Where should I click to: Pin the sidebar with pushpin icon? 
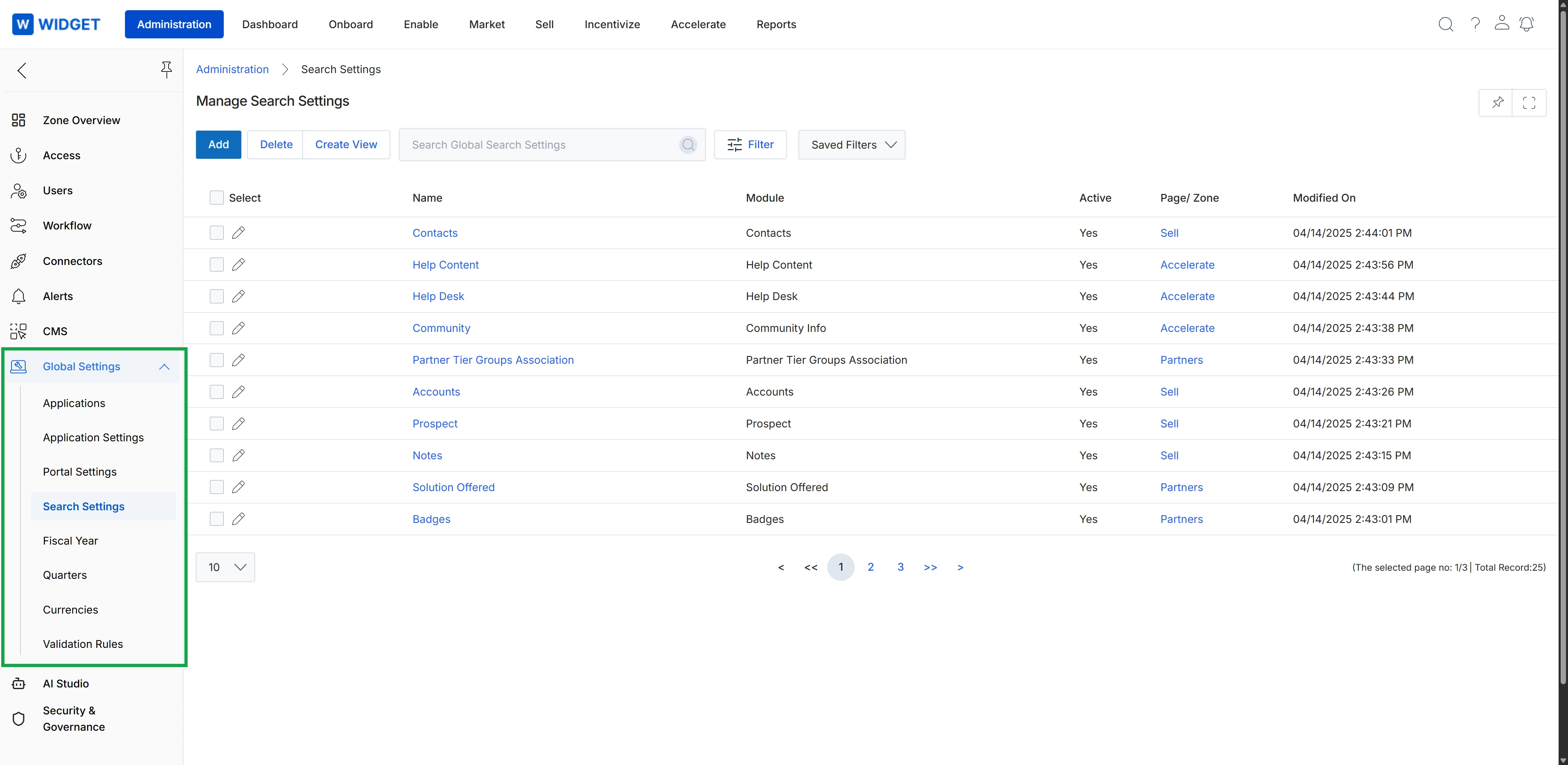(166, 69)
